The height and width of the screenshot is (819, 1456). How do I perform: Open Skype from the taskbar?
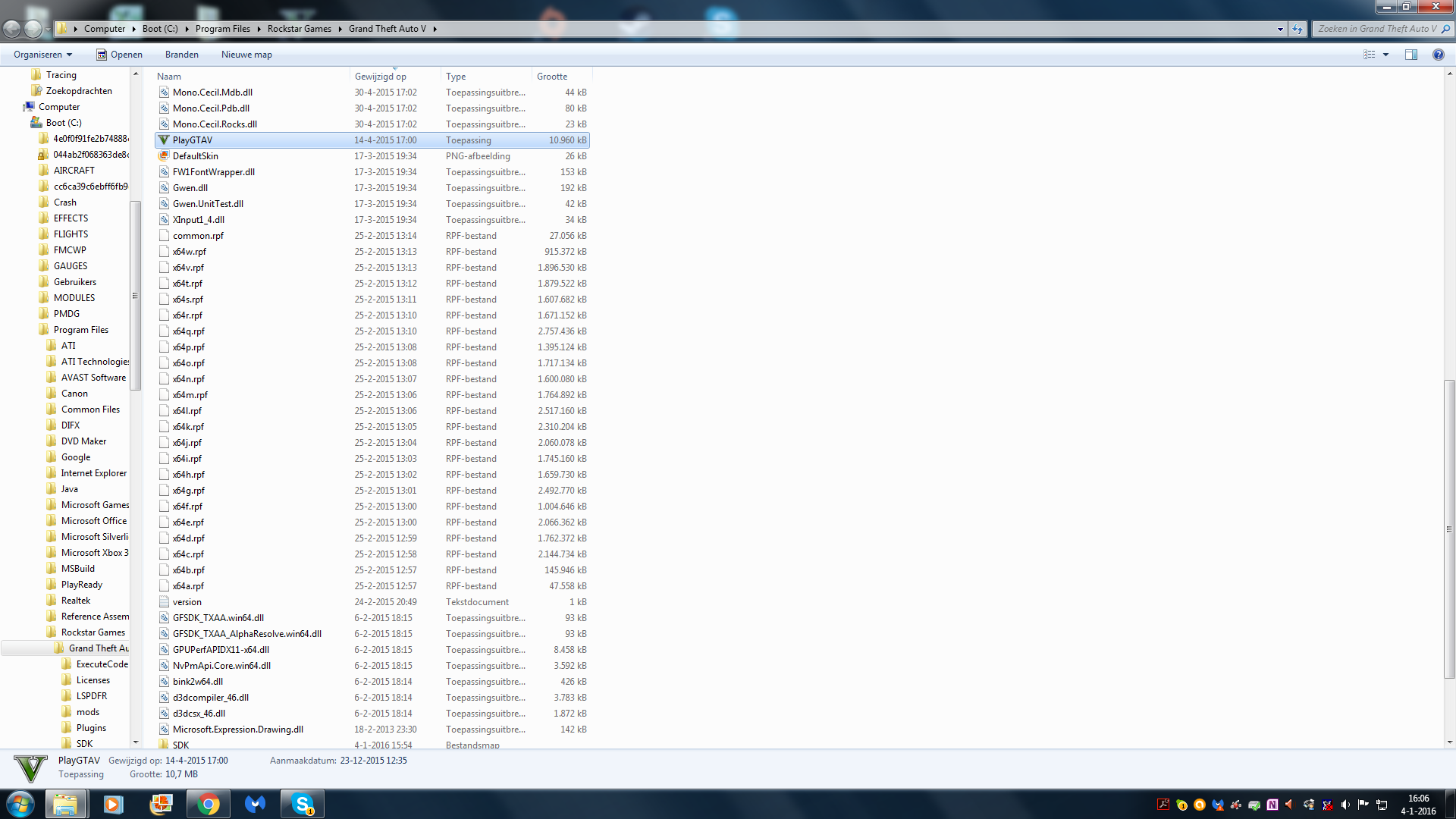click(x=303, y=804)
